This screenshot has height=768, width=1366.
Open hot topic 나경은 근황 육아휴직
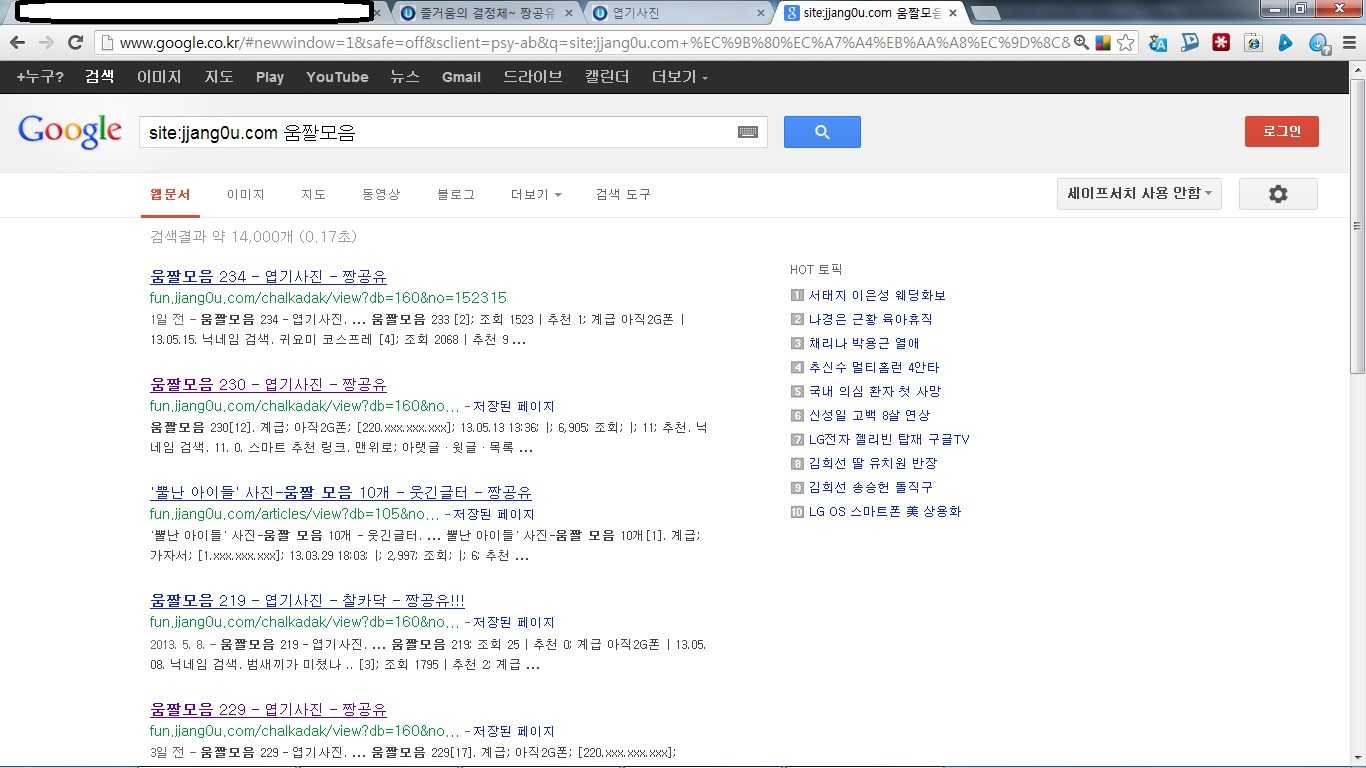tap(870, 320)
